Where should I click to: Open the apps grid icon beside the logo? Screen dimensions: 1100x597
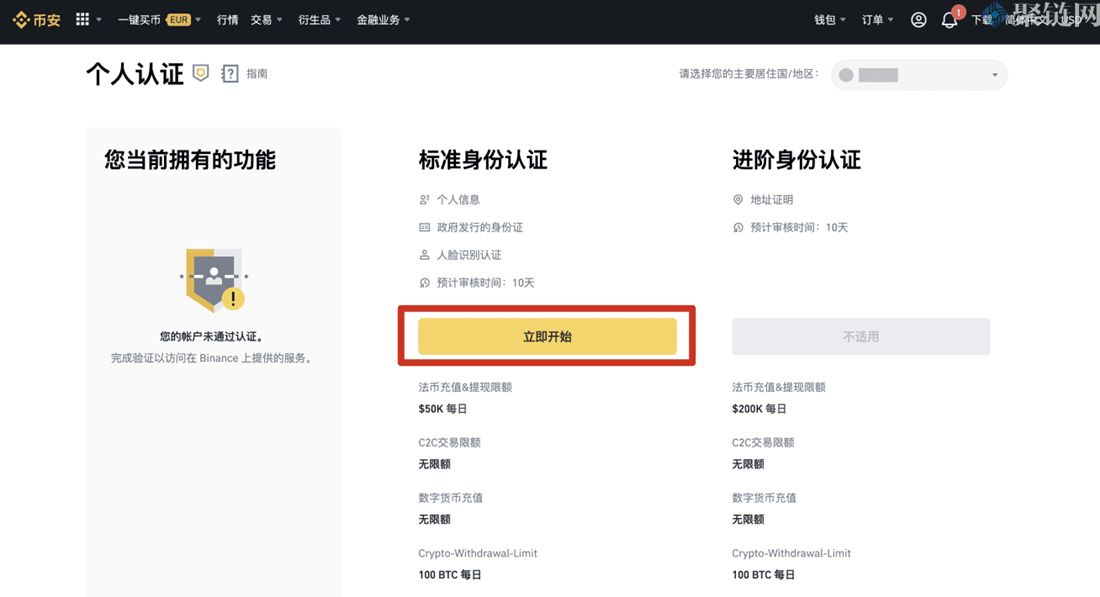tap(84, 19)
